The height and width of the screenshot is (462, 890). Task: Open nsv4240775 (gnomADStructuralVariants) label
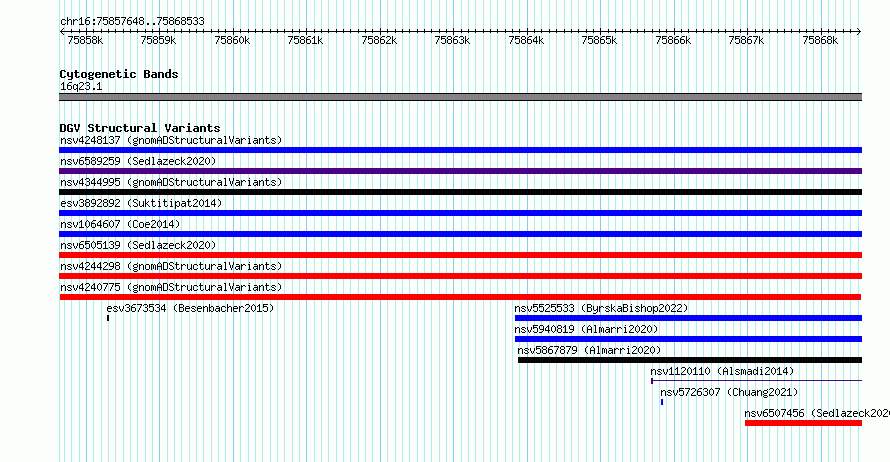(171, 287)
